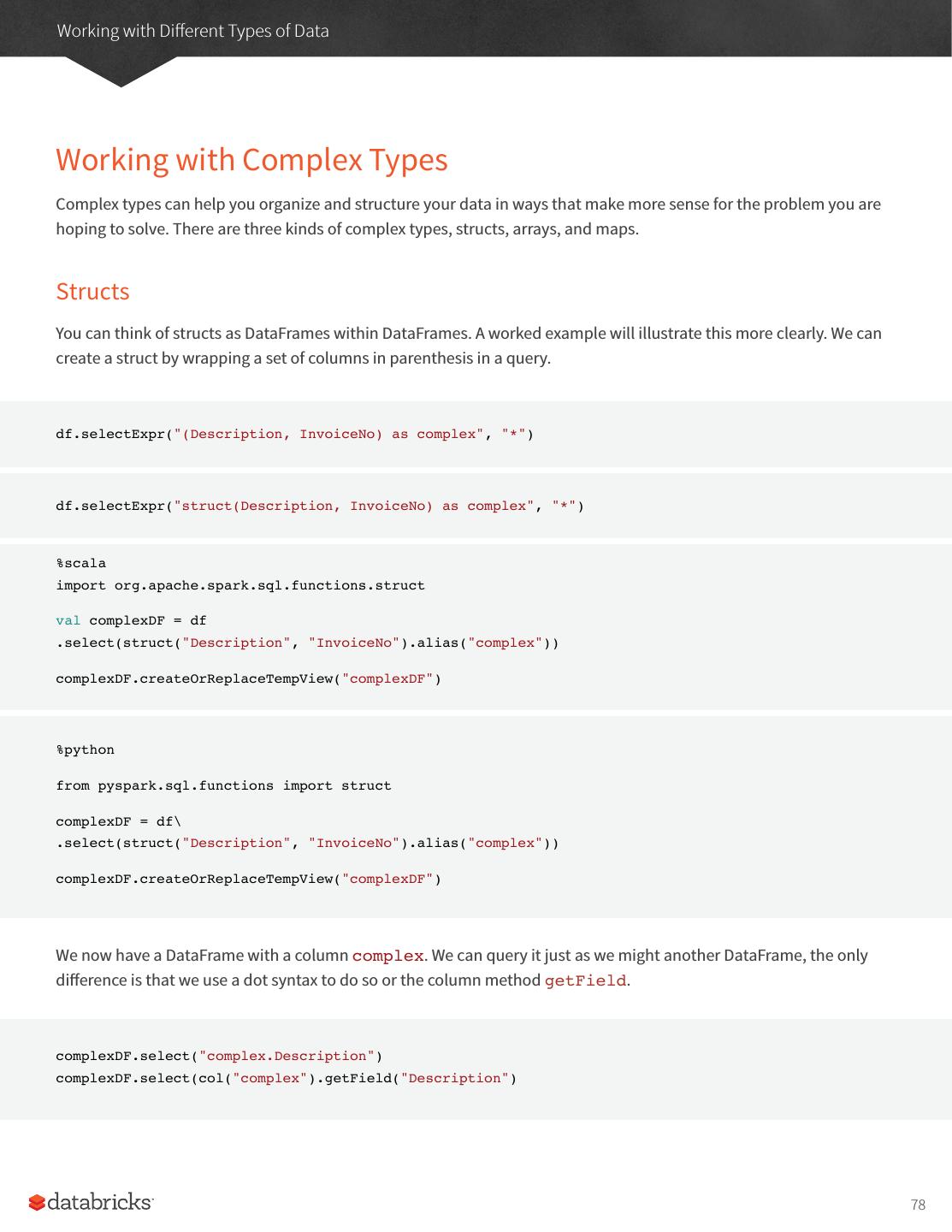This screenshot has height=1232, width=952.
Task: Click the paragraph starting "You can think of structs"
Action: (468, 345)
